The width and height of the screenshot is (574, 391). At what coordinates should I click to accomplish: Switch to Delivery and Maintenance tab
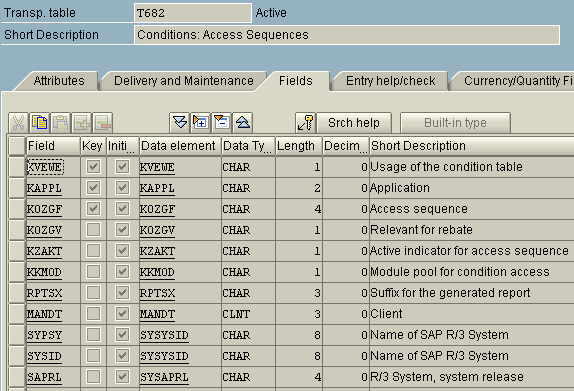click(184, 81)
